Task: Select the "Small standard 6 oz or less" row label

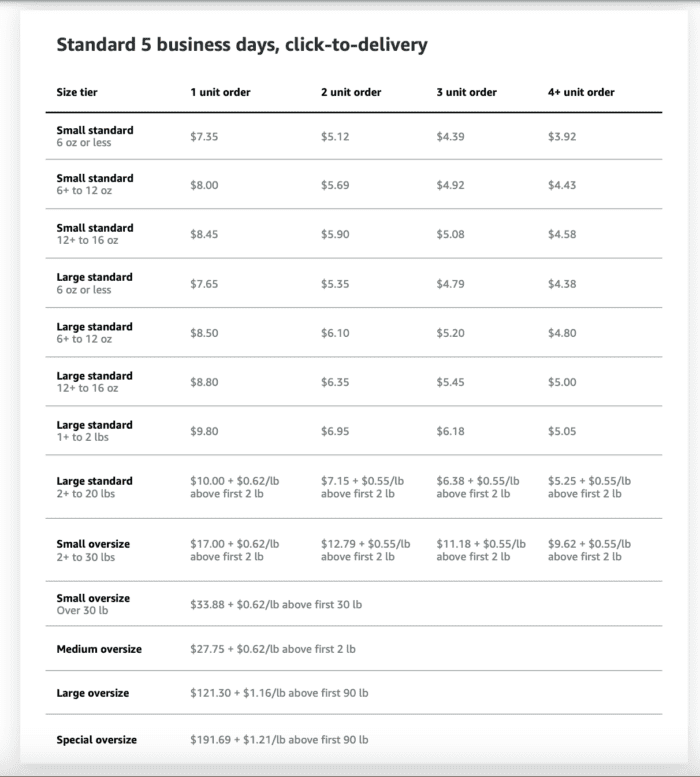Action: [95, 136]
